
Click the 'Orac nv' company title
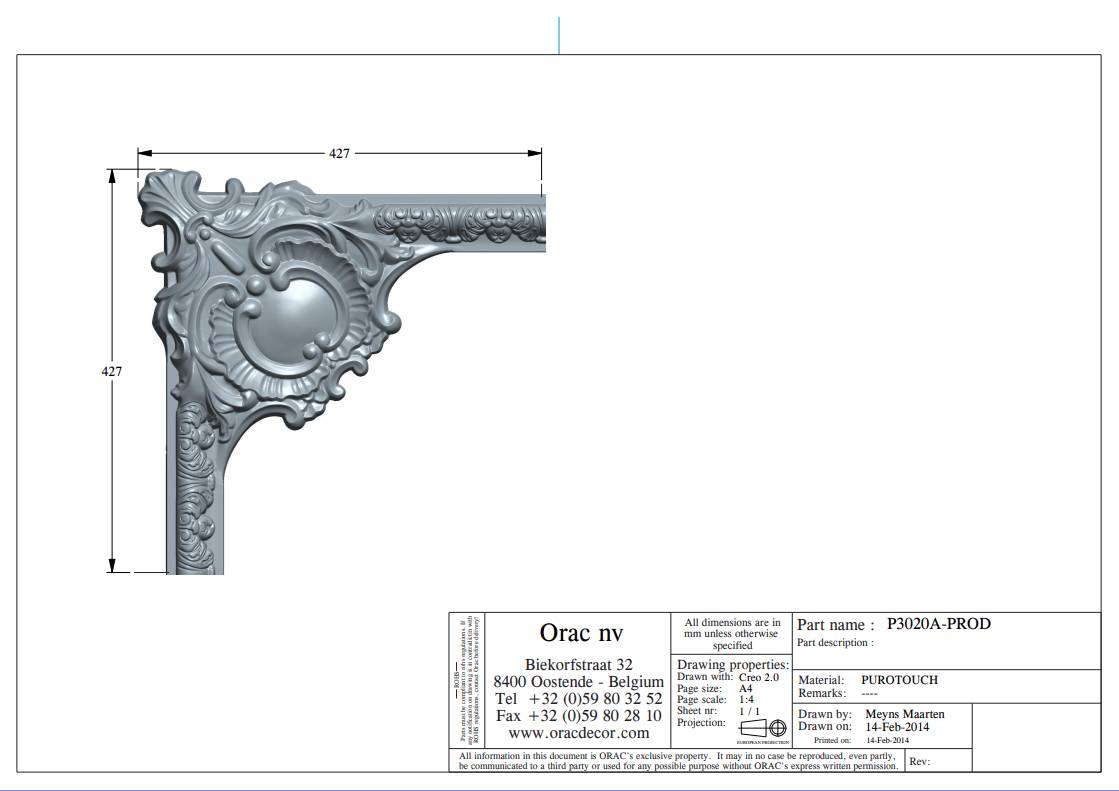pos(581,633)
